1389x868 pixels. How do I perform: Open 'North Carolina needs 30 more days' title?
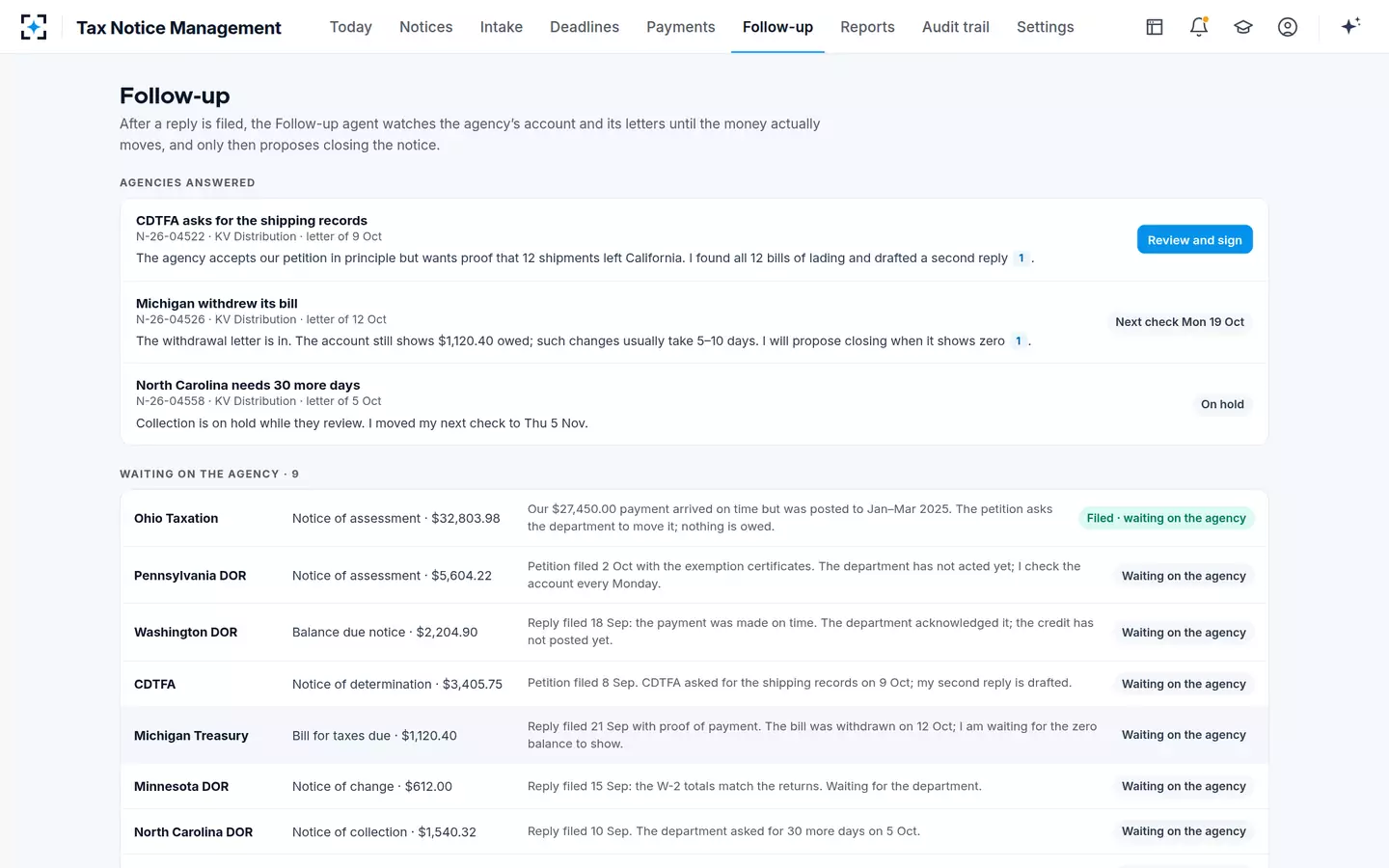click(248, 386)
